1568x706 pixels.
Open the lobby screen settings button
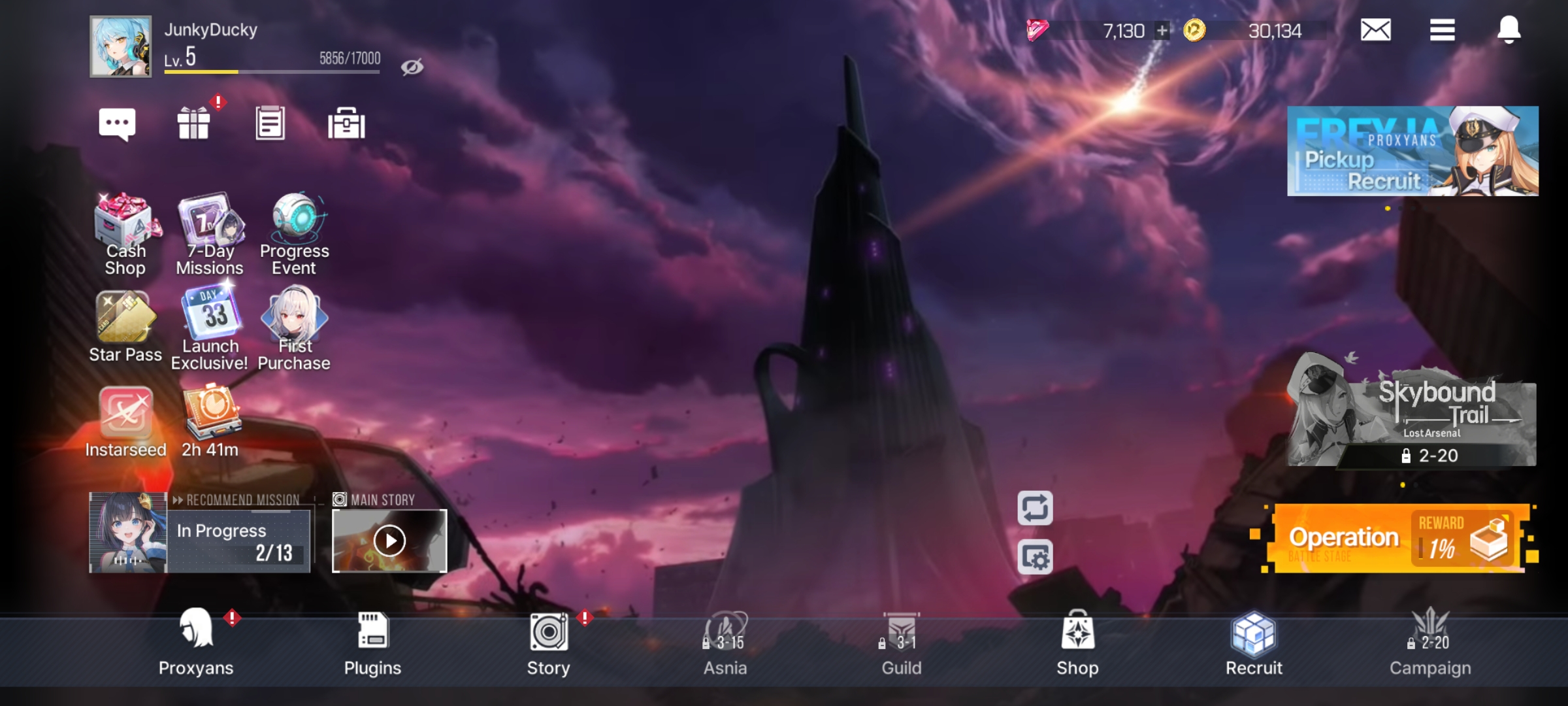click(1035, 557)
